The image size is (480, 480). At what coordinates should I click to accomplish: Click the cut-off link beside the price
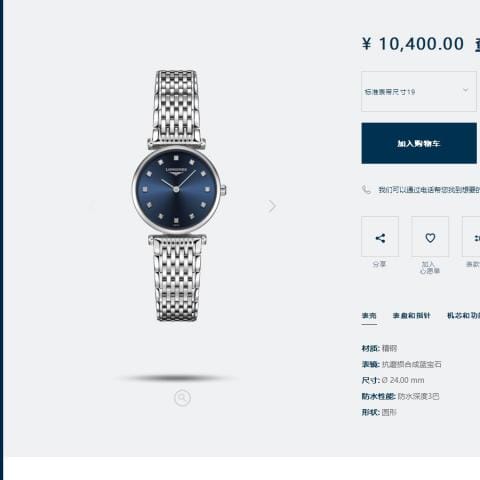(477, 44)
